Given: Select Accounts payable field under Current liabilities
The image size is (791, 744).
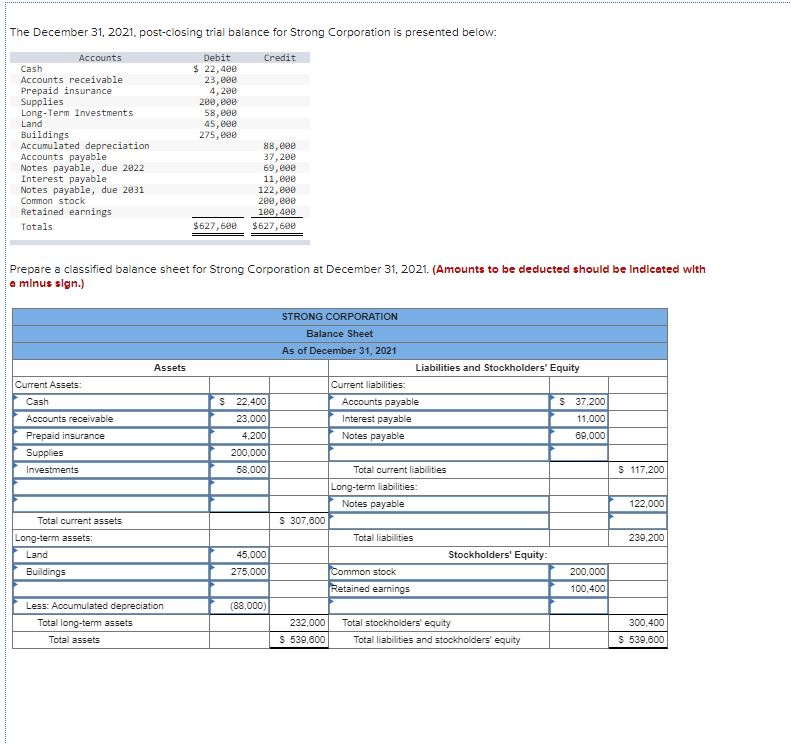Looking at the screenshot, I should tap(439, 402).
